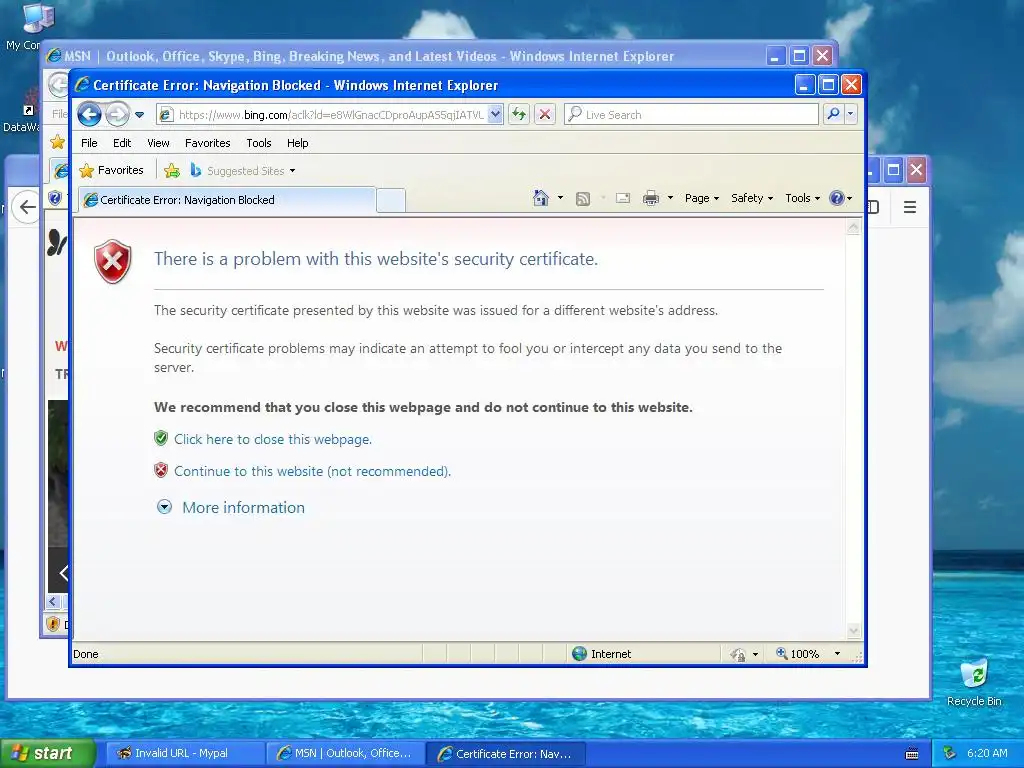Expand the address bar URL dropdown arrow
This screenshot has height=768, width=1024.
click(x=495, y=114)
